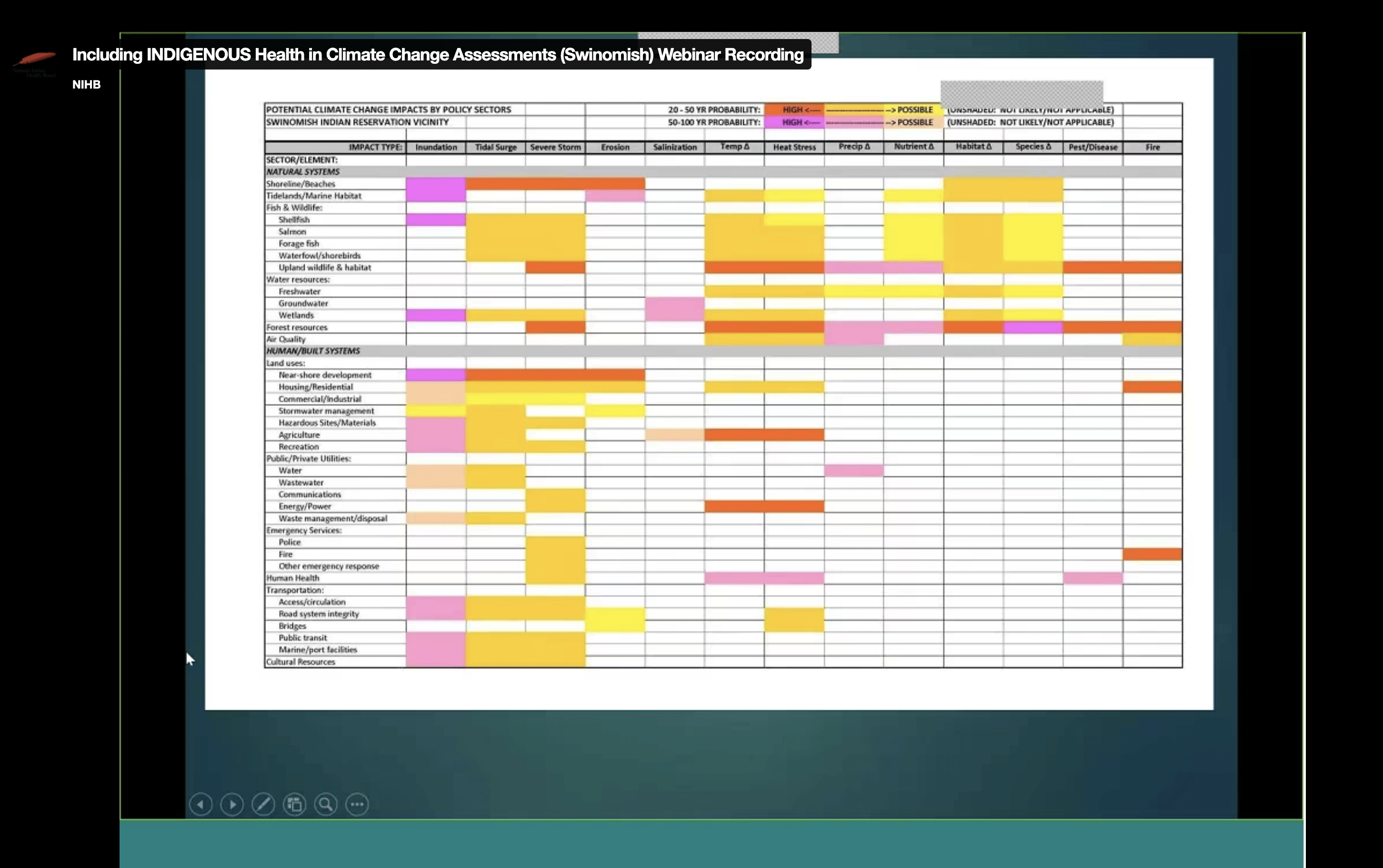Viewport: 1383px width, 868px height.
Task: Select the Cultural Resources row label
Action: click(300, 661)
